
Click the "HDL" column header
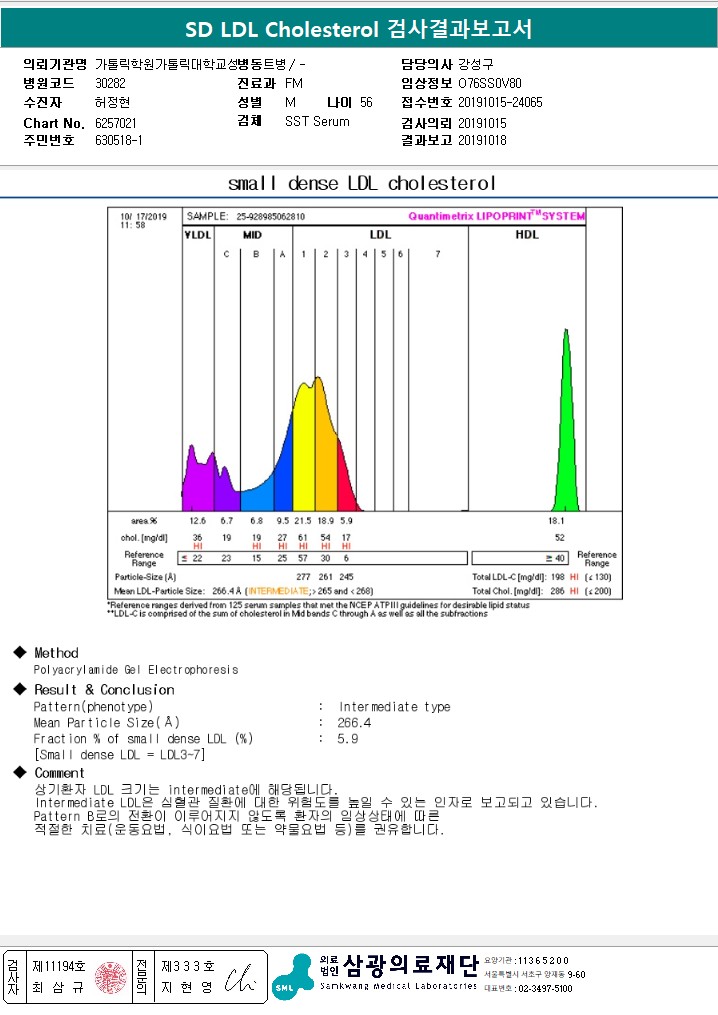coord(527,235)
